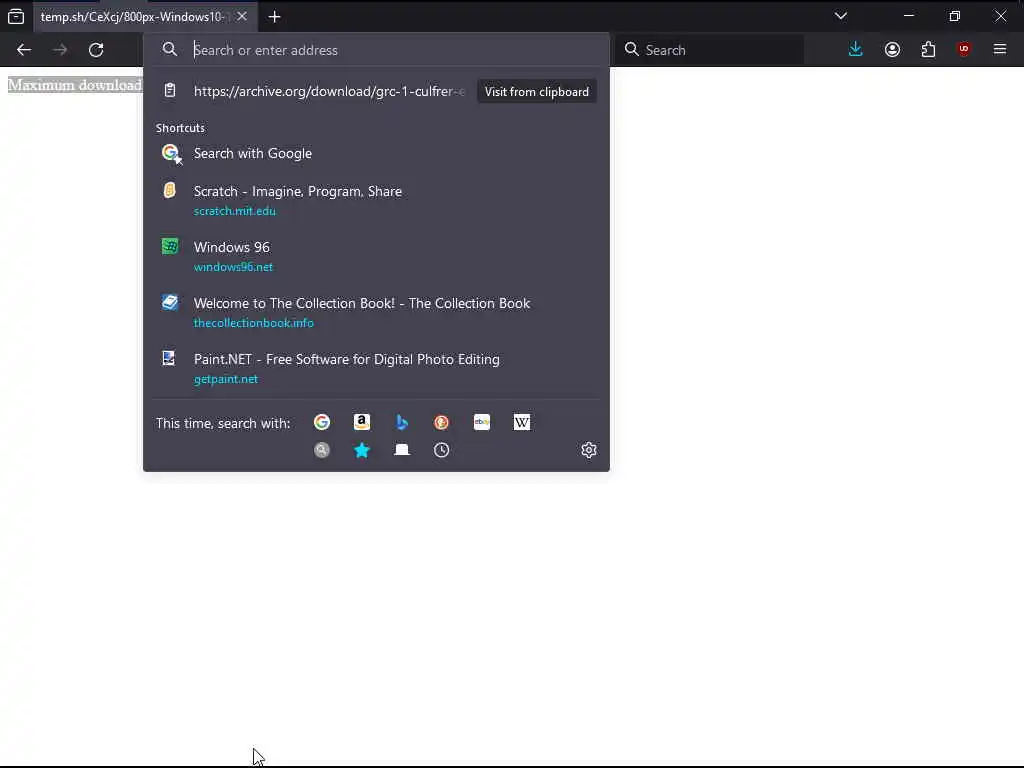The height and width of the screenshot is (768, 1024).
Task: Click the thecollectionbook.info address
Action: [253, 323]
